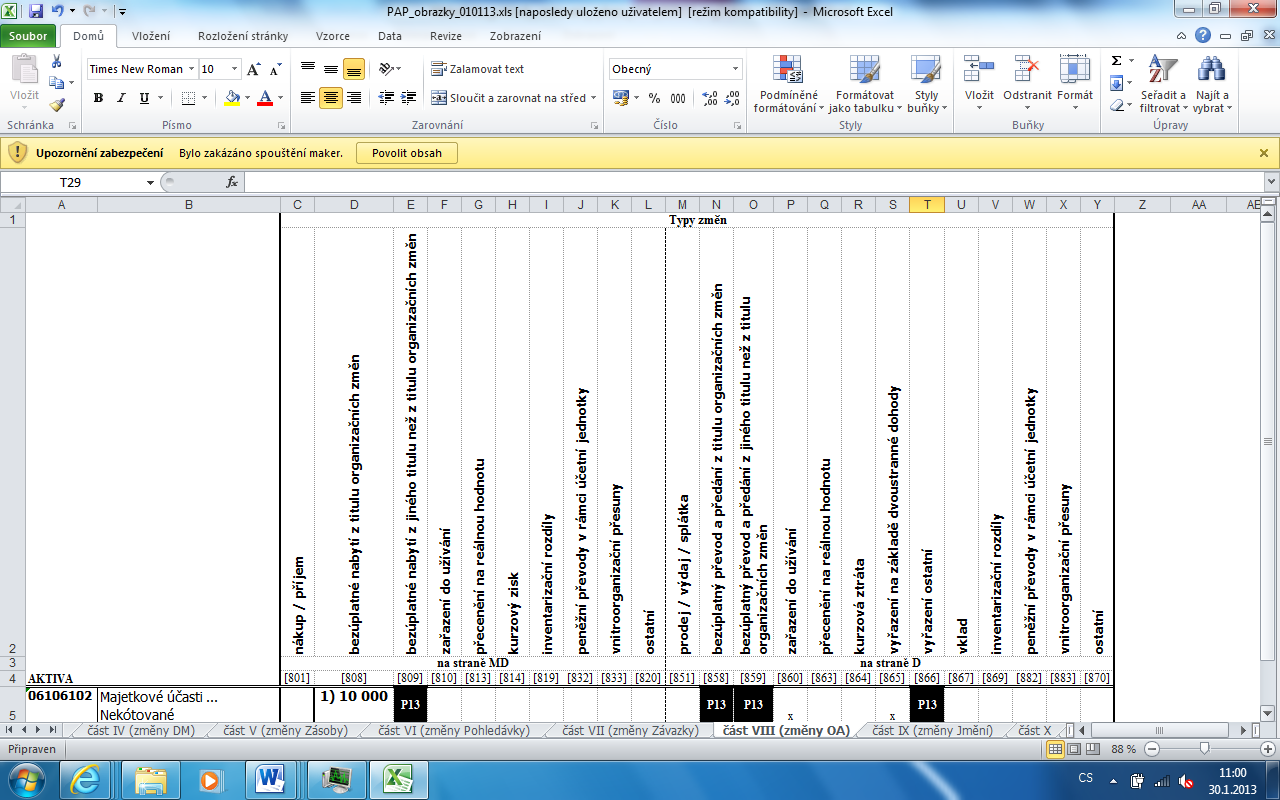This screenshot has height=800, width=1280.
Task: Open Styly buňky gallery
Action: coord(925,85)
